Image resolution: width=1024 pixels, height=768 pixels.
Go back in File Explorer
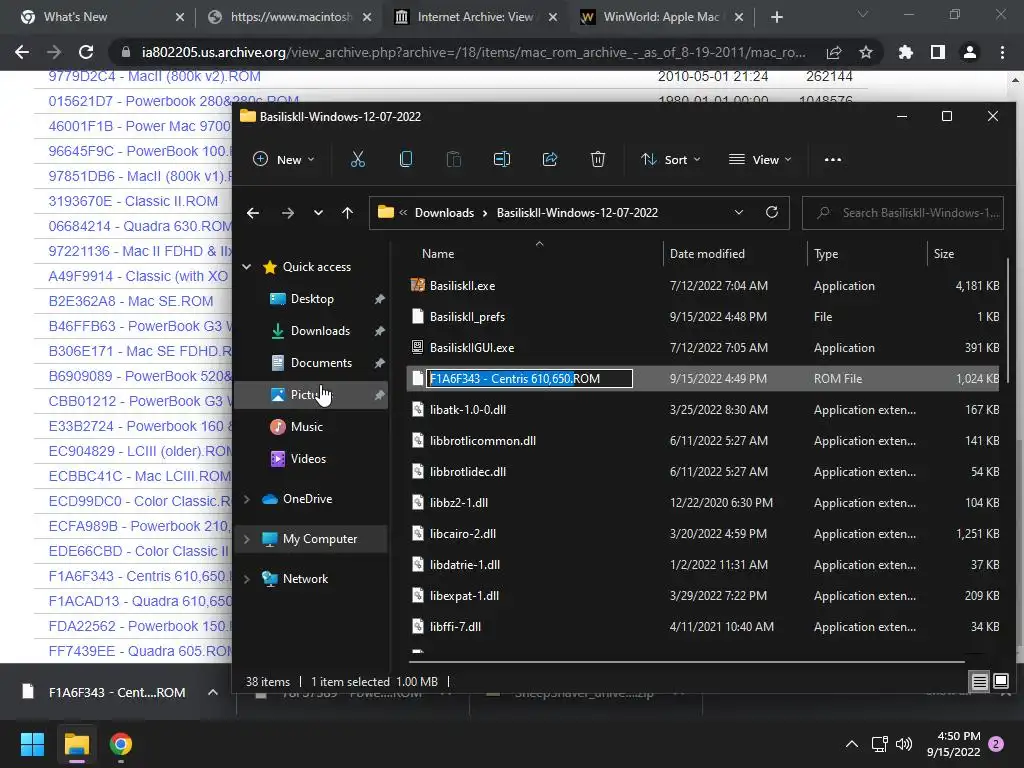coord(253,213)
